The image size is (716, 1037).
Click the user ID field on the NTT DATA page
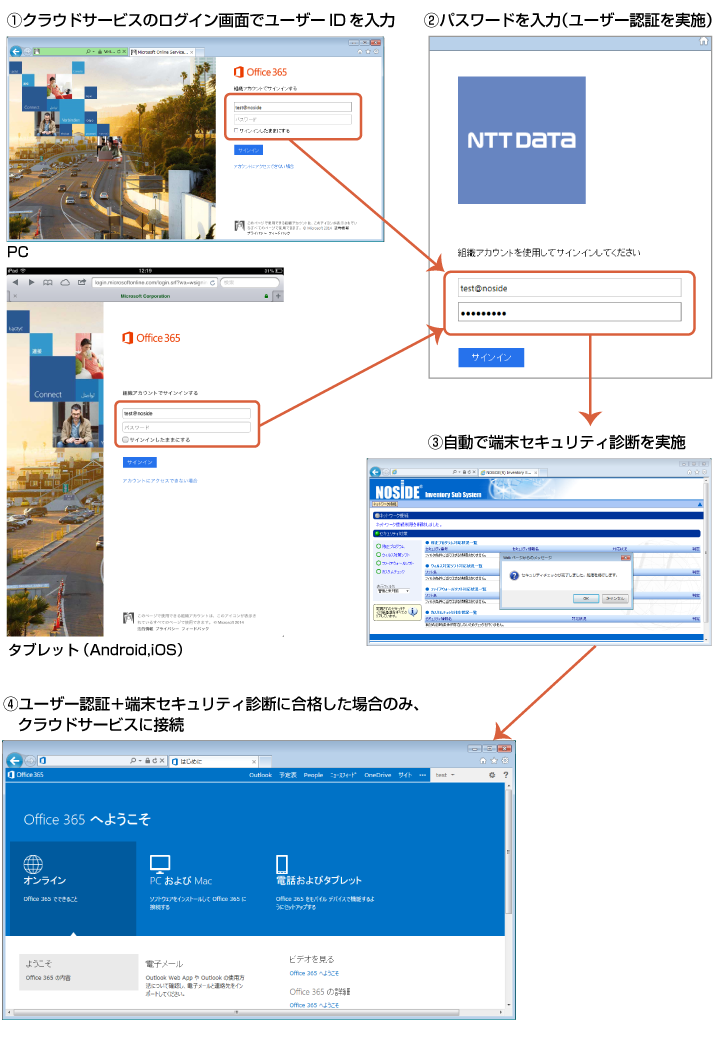coord(569,288)
